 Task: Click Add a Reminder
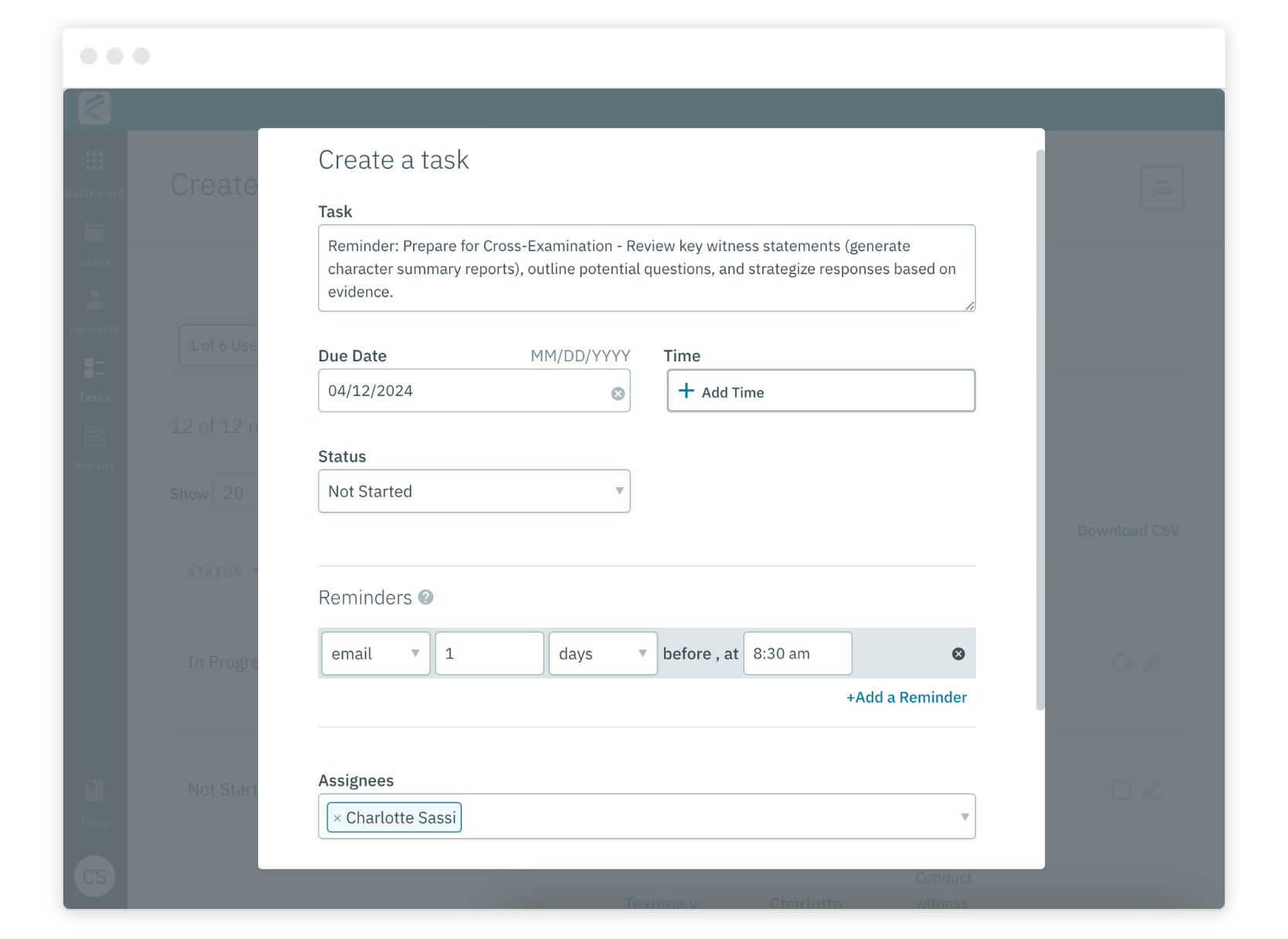[906, 697]
